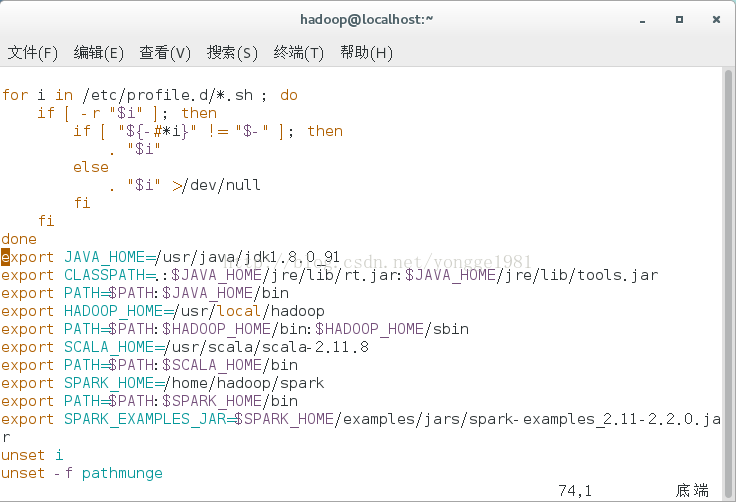Screen dimensions: 736x502
Task: Open the 查看(V) menu
Action: coord(165,53)
